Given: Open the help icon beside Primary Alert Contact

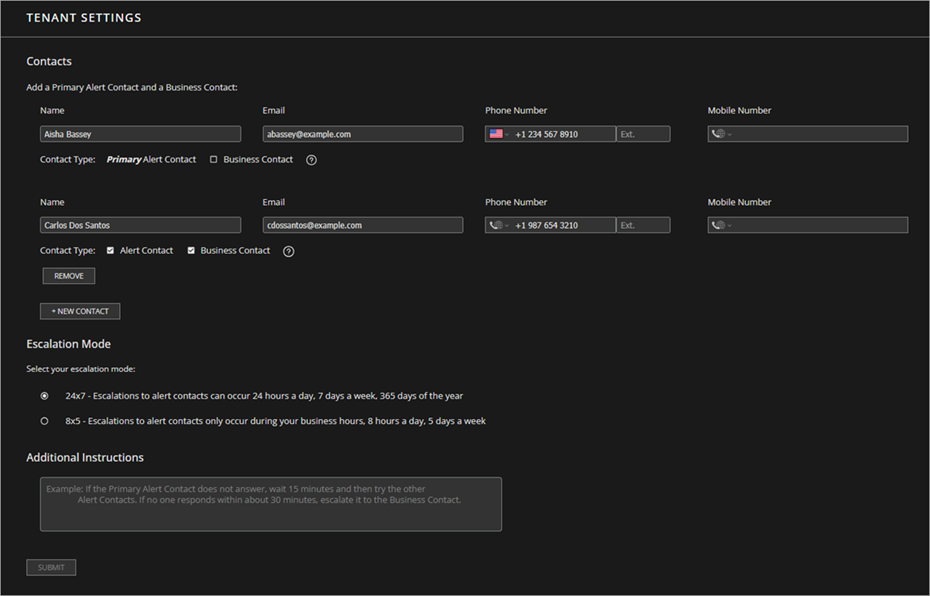Looking at the screenshot, I should pos(310,159).
